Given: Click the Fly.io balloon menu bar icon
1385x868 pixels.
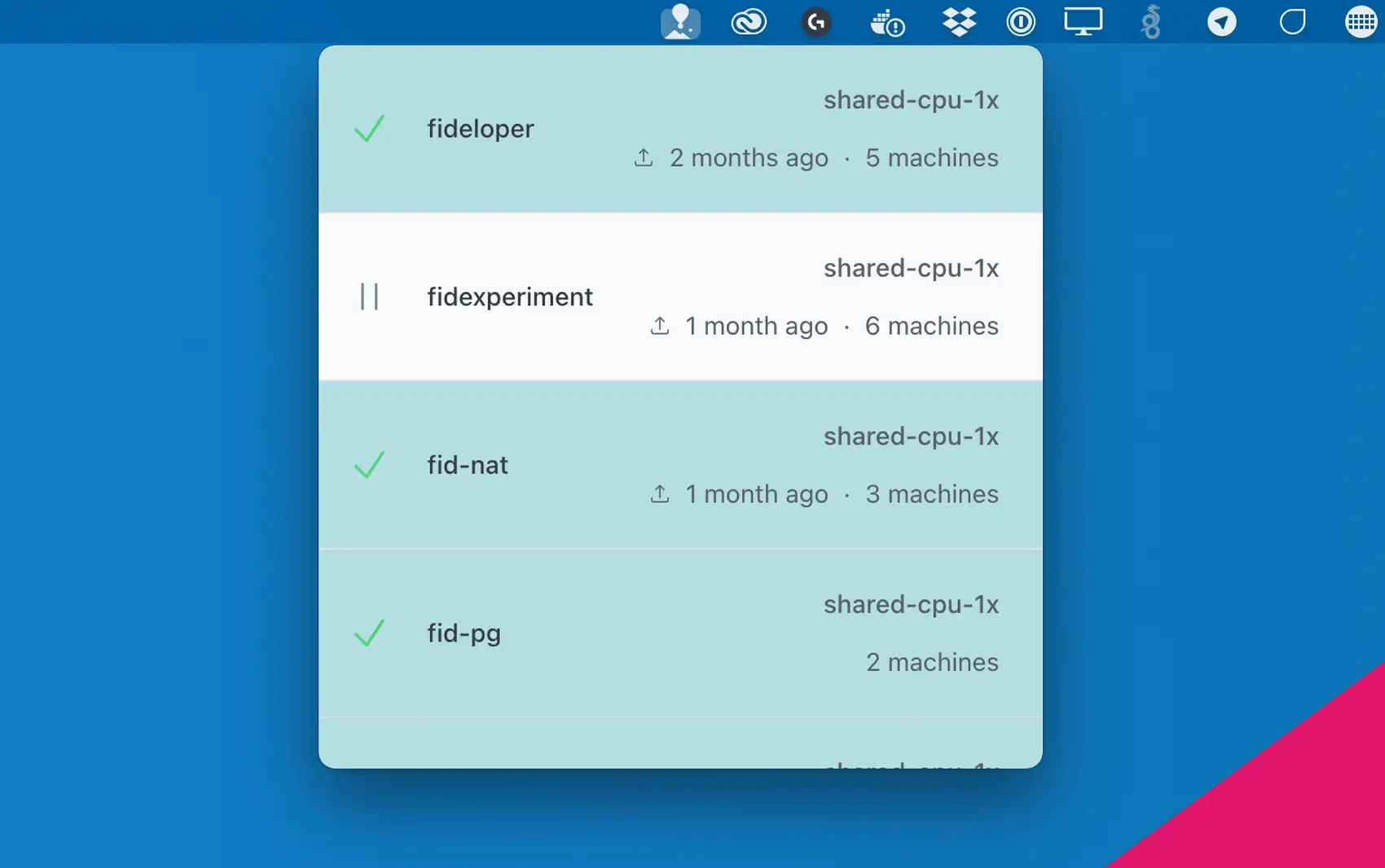Looking at the screenshot, I should pyautogui.click(x=680, y=22).
